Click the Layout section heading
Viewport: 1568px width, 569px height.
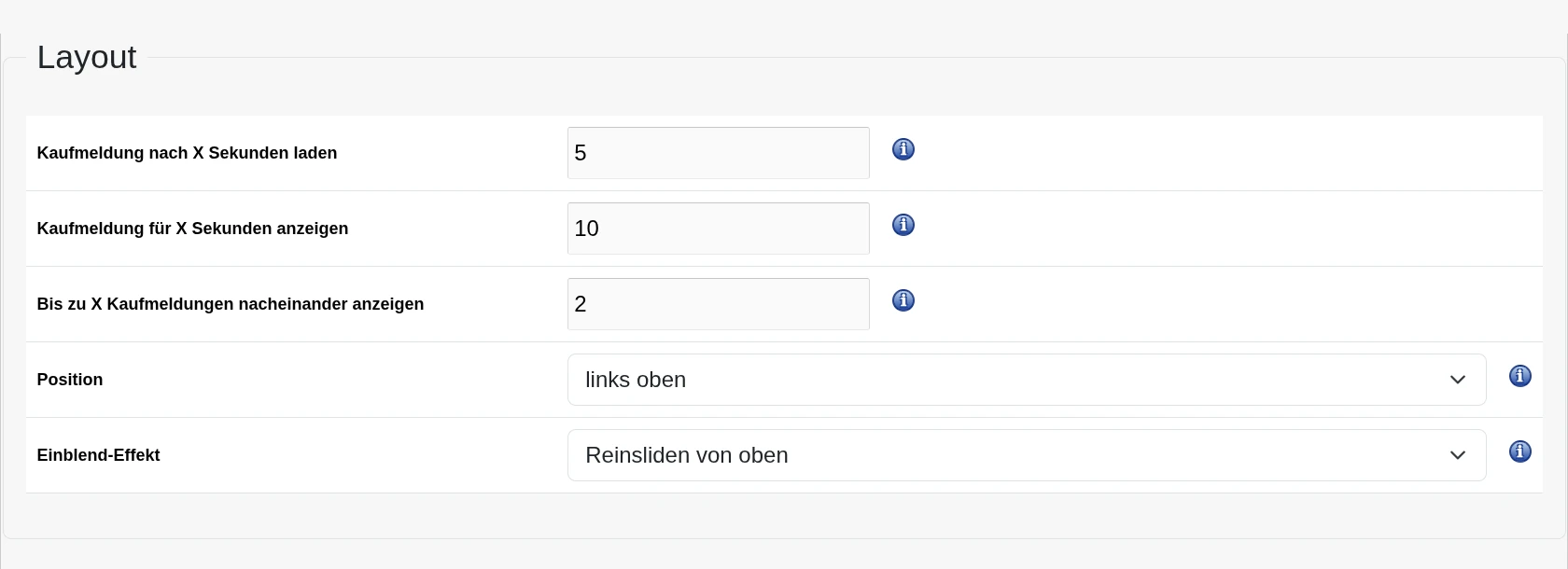87,57
